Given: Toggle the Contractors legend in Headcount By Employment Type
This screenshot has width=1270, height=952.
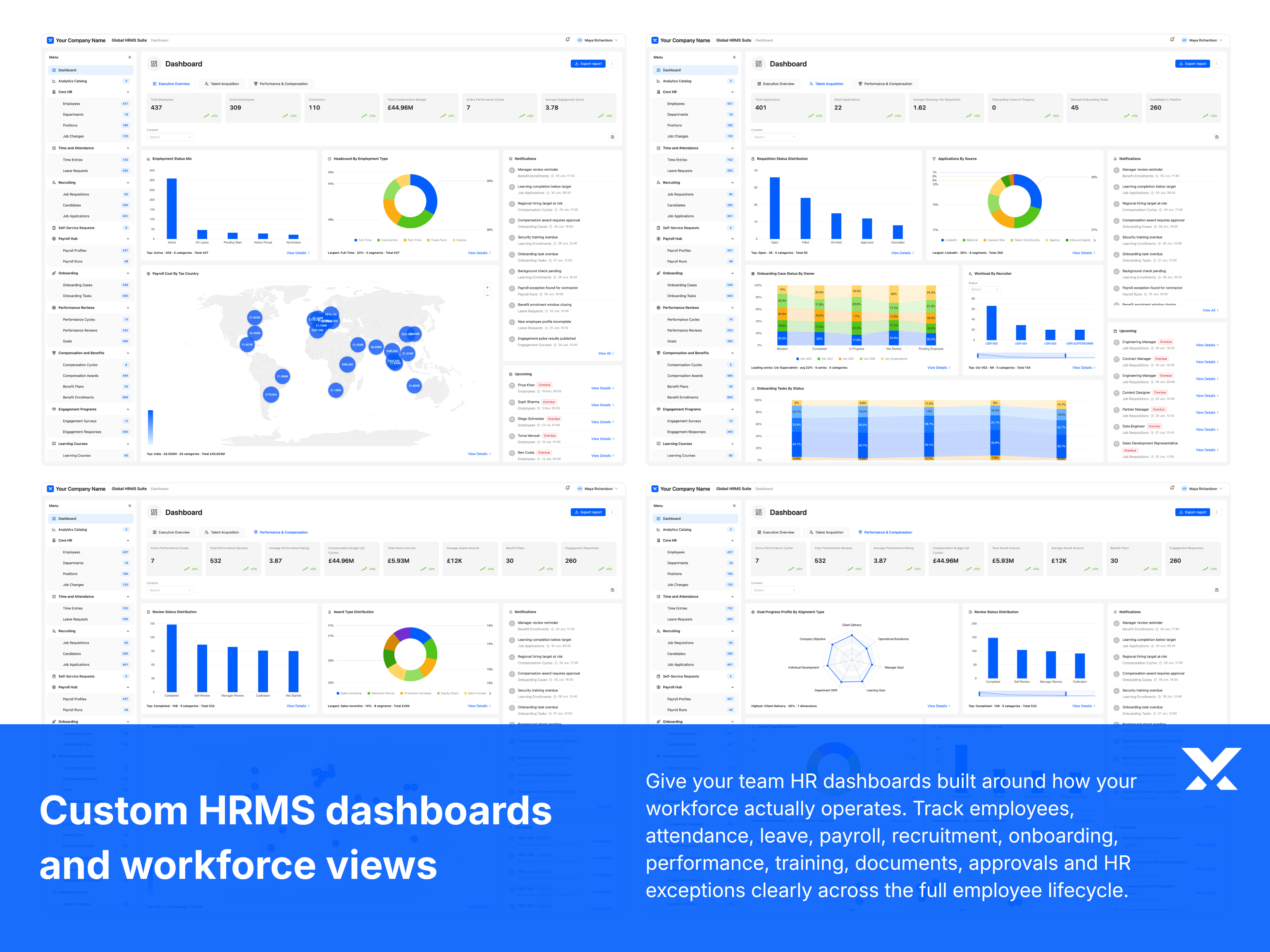Looking at the screenshot, I should coord(387,240).
